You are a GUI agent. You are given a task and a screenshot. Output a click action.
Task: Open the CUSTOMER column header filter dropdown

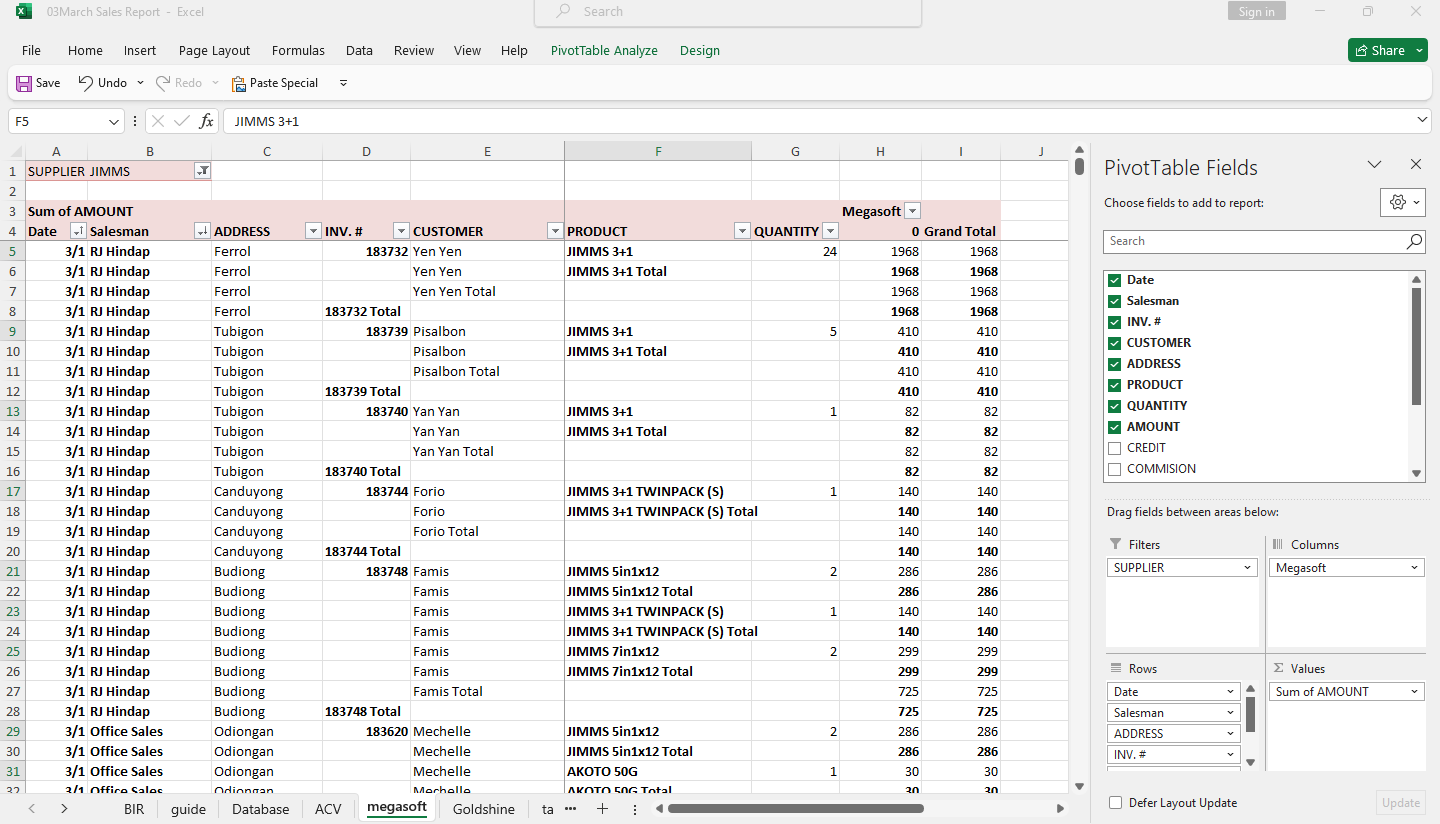click(x=555, y=231)
